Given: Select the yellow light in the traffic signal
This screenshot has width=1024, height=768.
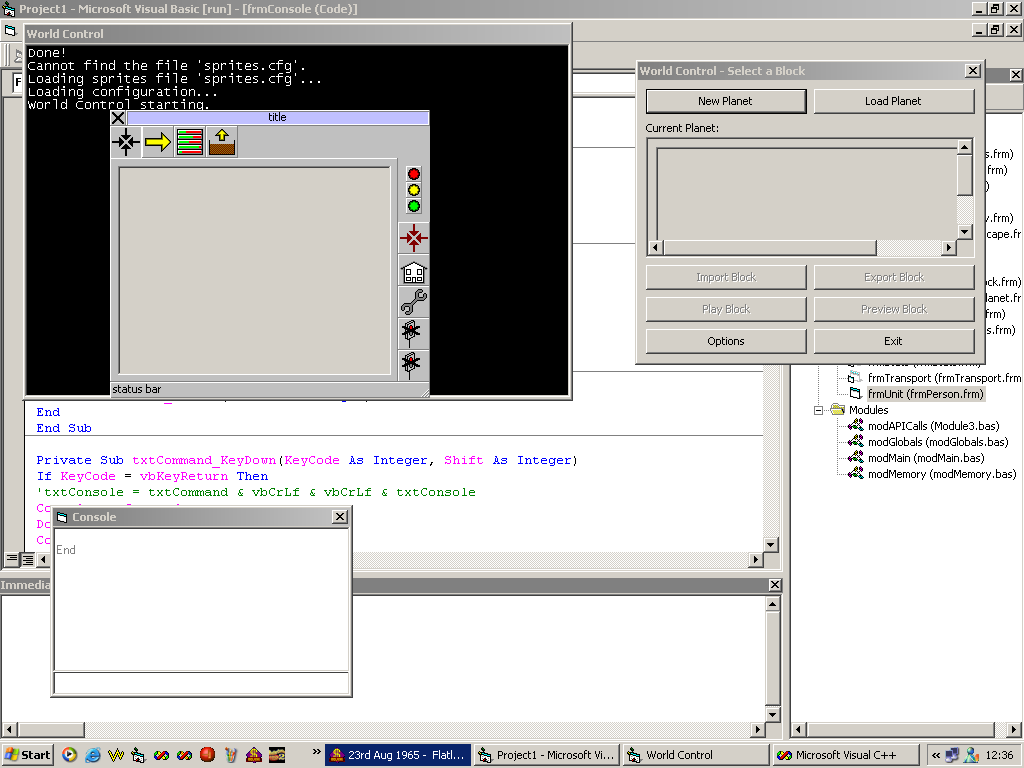Looking at the screenshot, I should pyautogui.click(x=413, y=190).
